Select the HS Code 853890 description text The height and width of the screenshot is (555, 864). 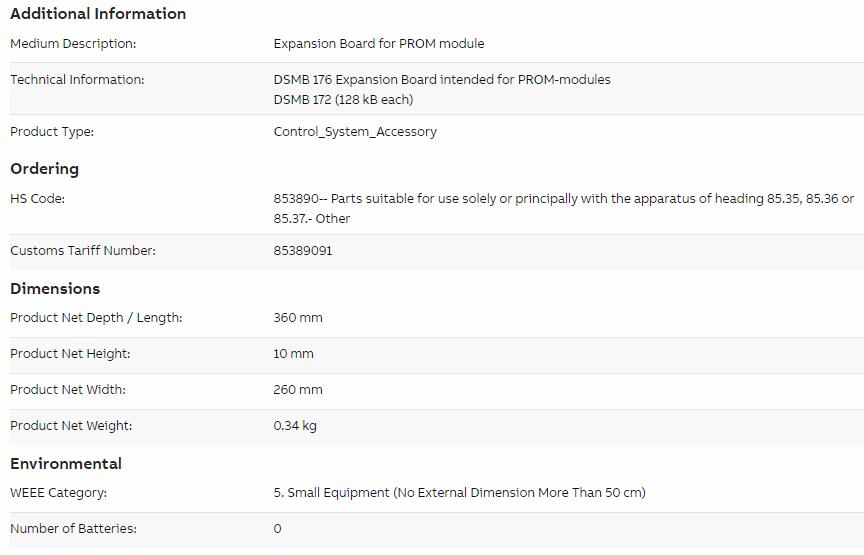564,208
